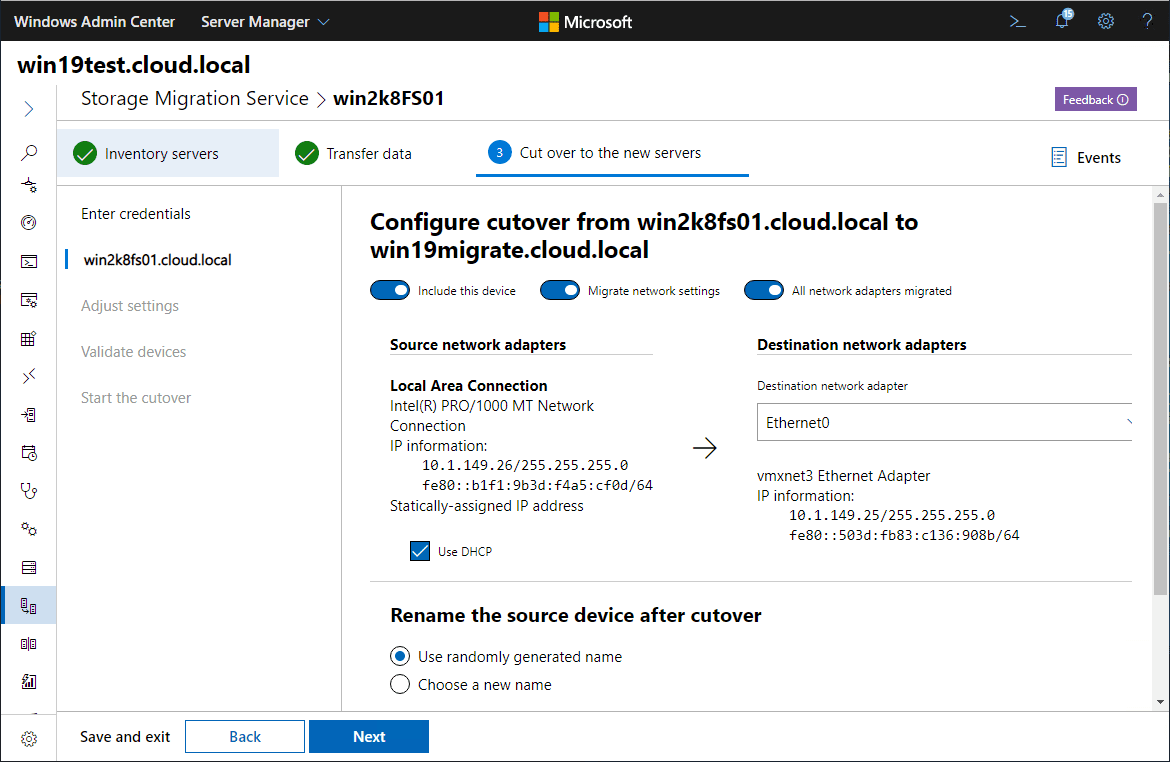1170x762 pixels.
Task: Open the scheduled tasks calendar sidebar icon
Action: [x=29, y=452]
